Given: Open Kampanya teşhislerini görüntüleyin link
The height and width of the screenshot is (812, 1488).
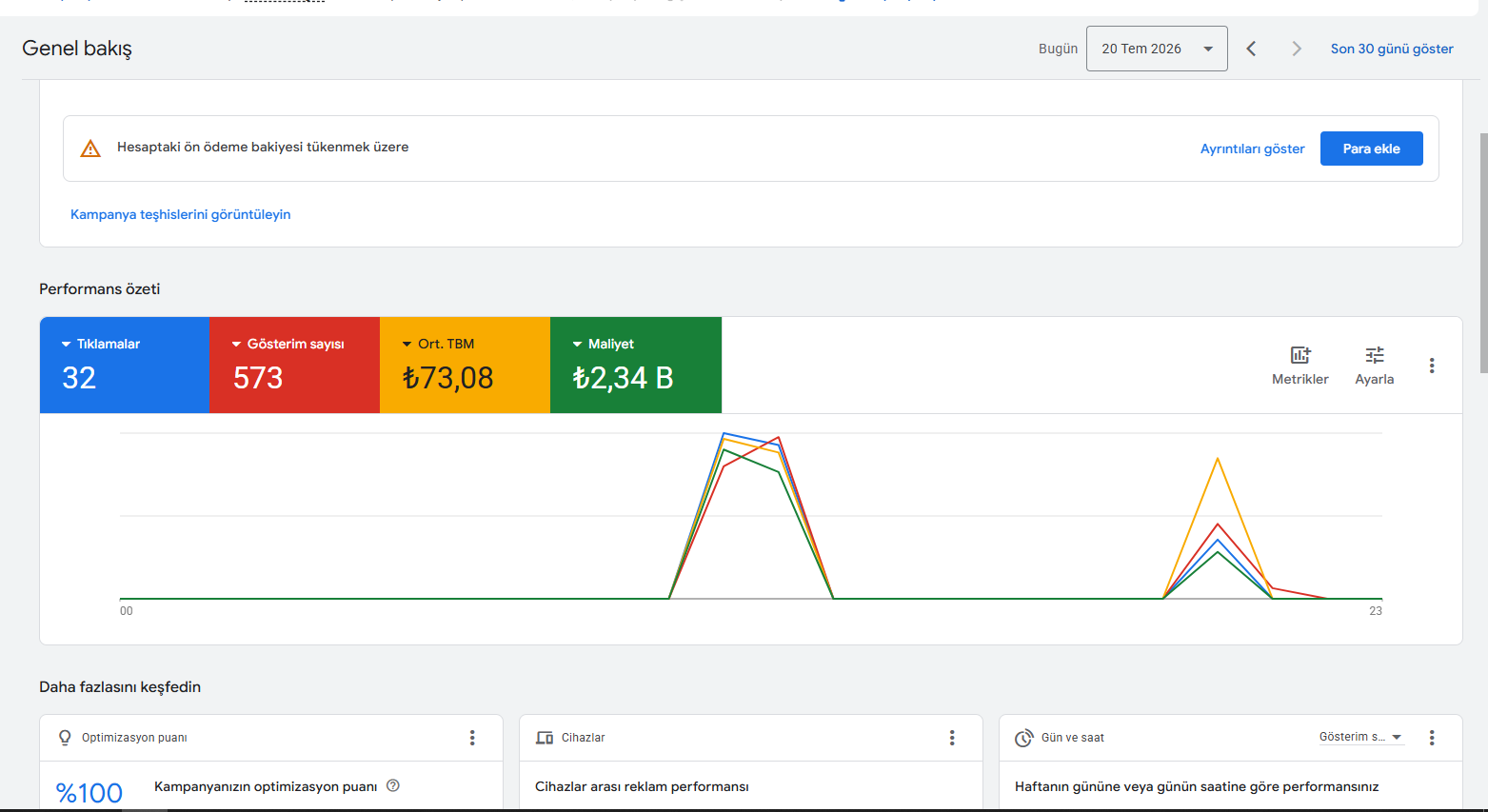Looking at the screenshot, I should [181, 214].
